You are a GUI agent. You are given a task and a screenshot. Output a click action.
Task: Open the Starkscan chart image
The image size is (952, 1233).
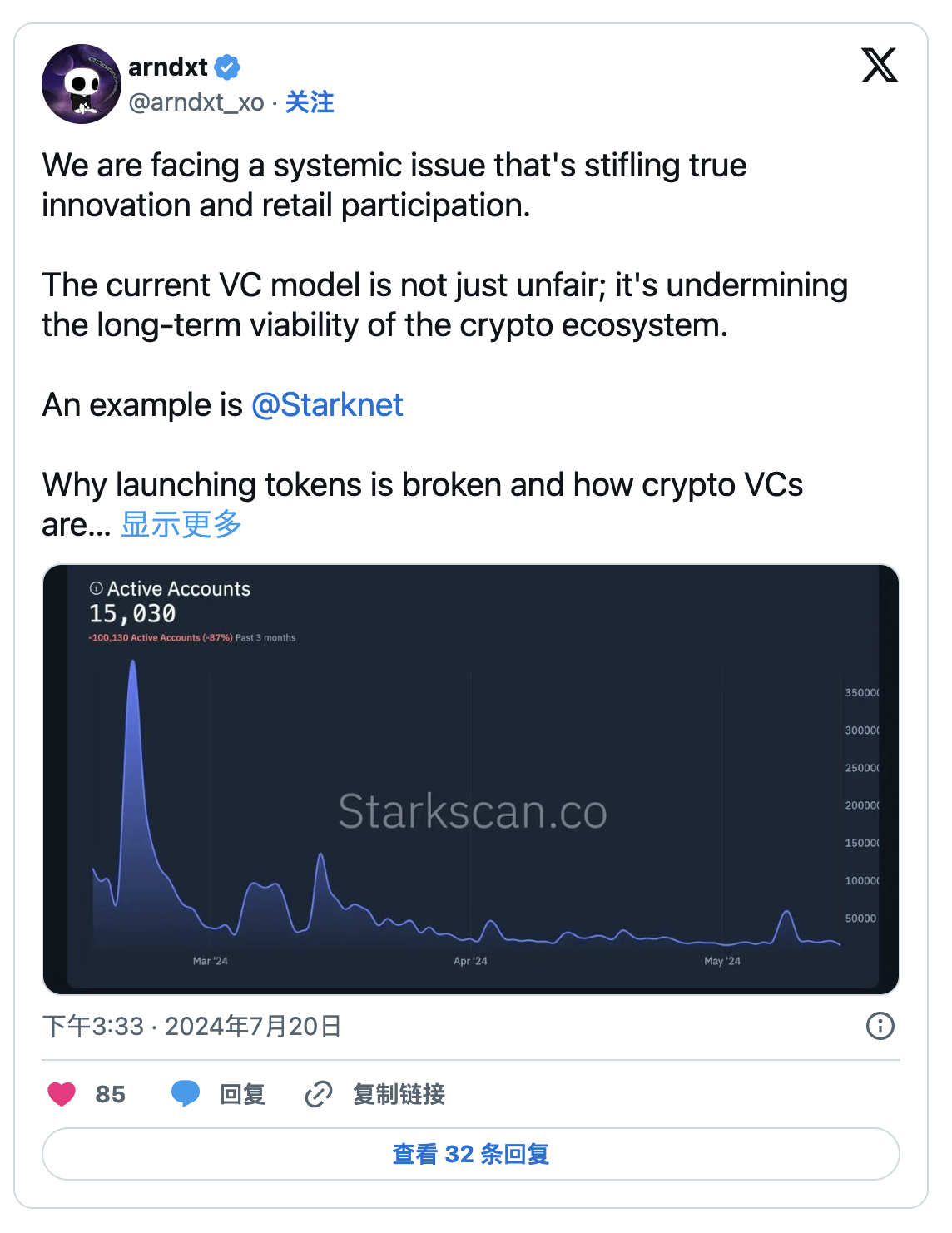[471, 780]
